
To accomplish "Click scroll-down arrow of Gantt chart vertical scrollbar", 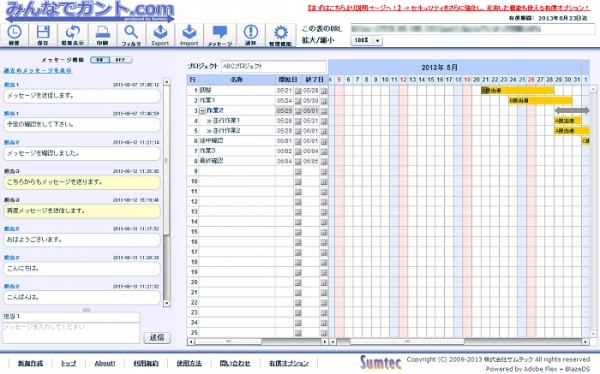I will tap(593, 334).
